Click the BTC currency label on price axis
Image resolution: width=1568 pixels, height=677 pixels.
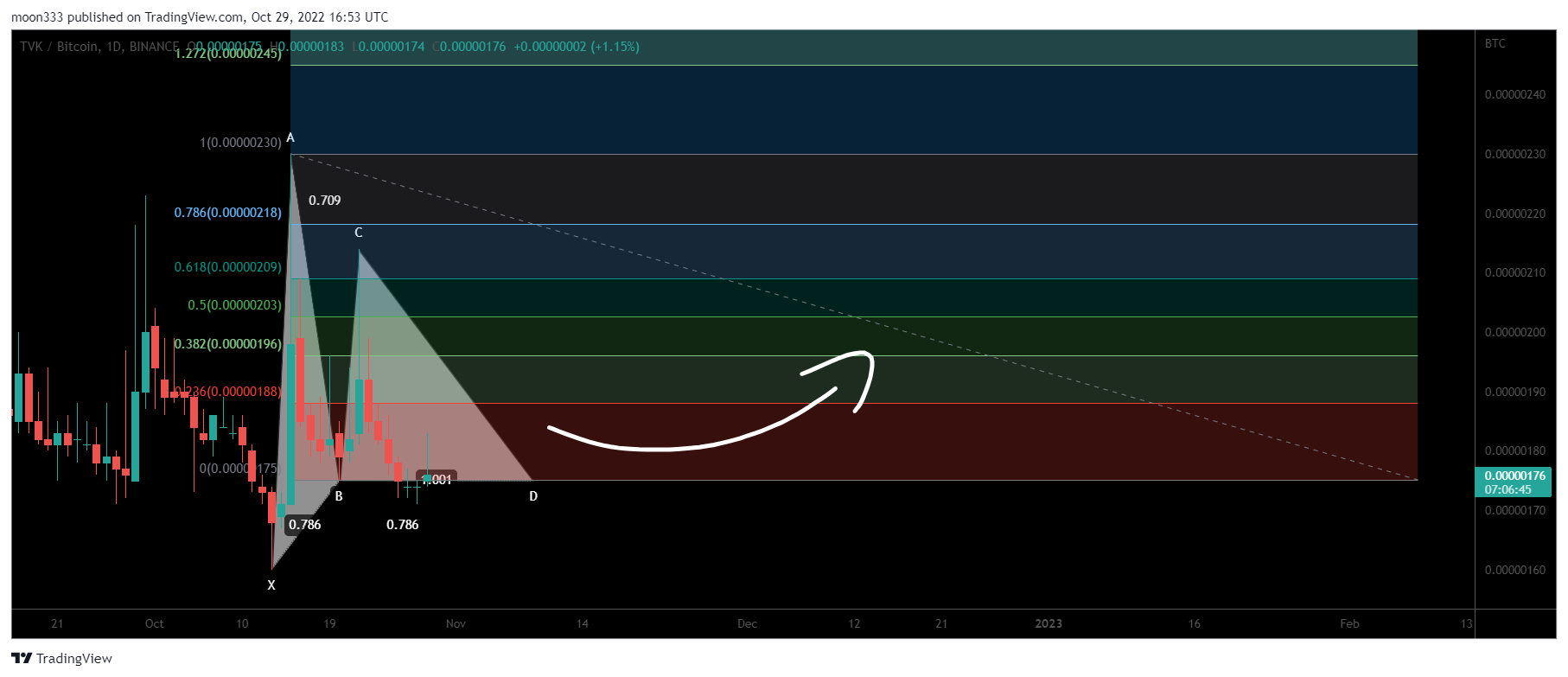(1495, 43)
